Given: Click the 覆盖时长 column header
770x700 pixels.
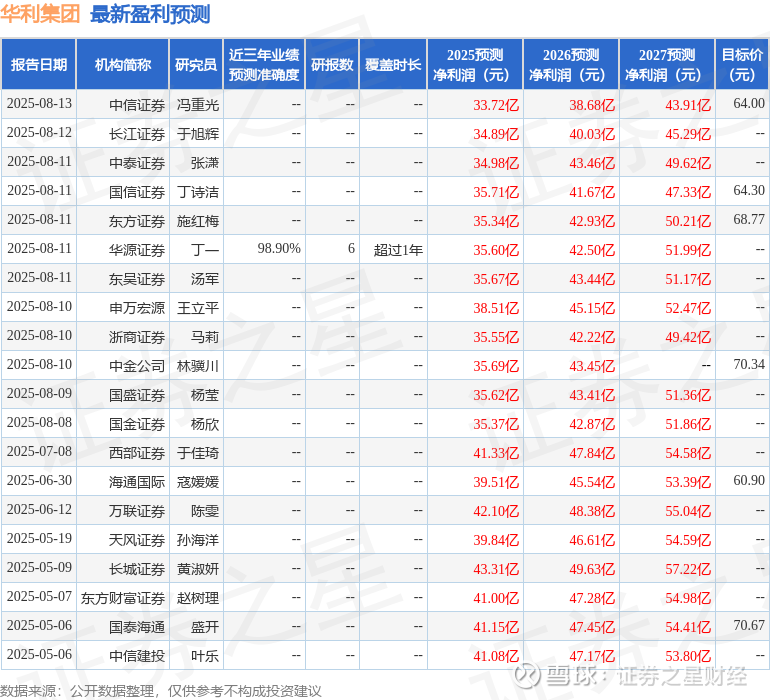Looking at the screenshot, I should tap(393, 64).
